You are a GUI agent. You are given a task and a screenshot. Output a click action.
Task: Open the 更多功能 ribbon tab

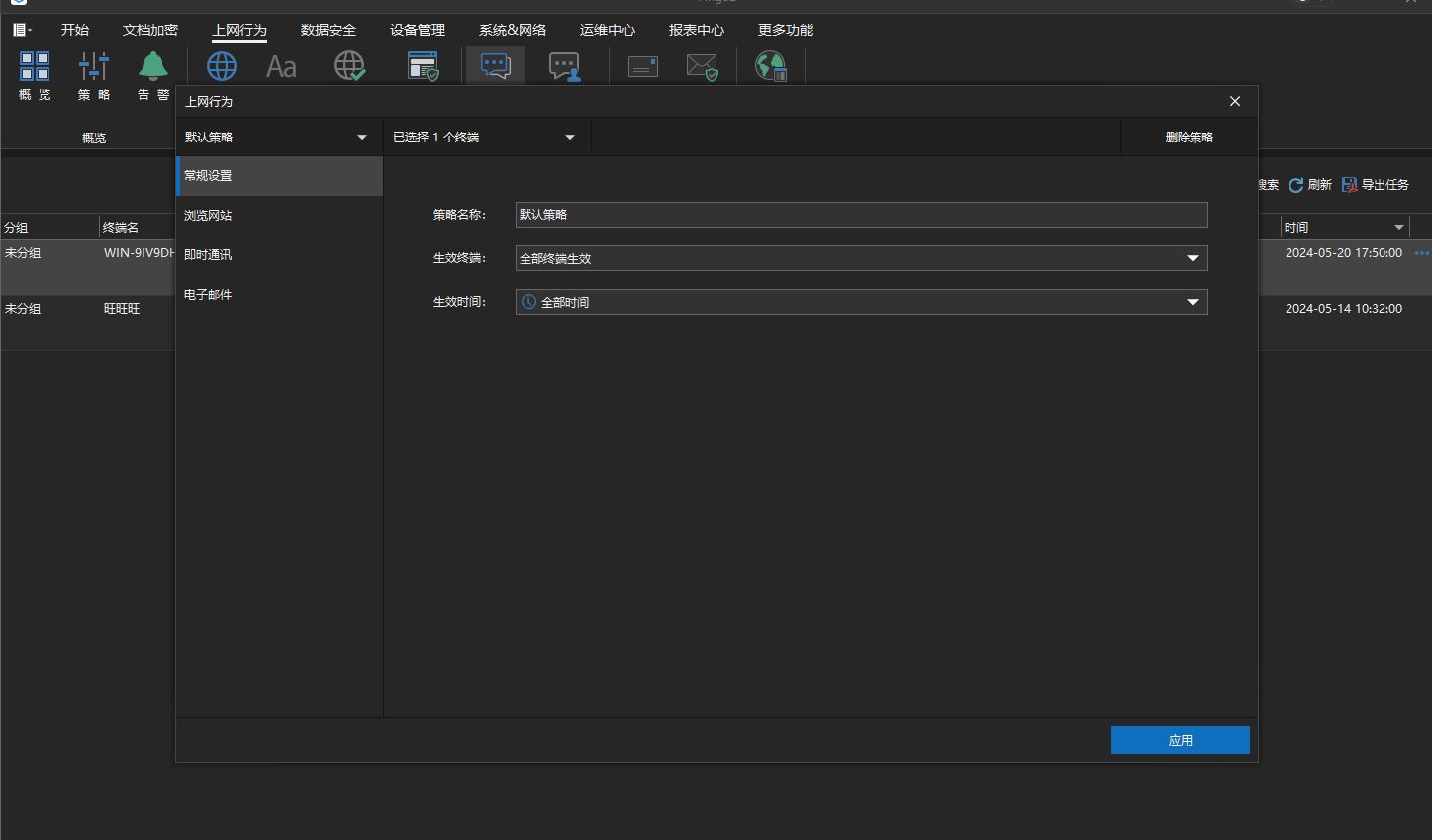point(786,30)
